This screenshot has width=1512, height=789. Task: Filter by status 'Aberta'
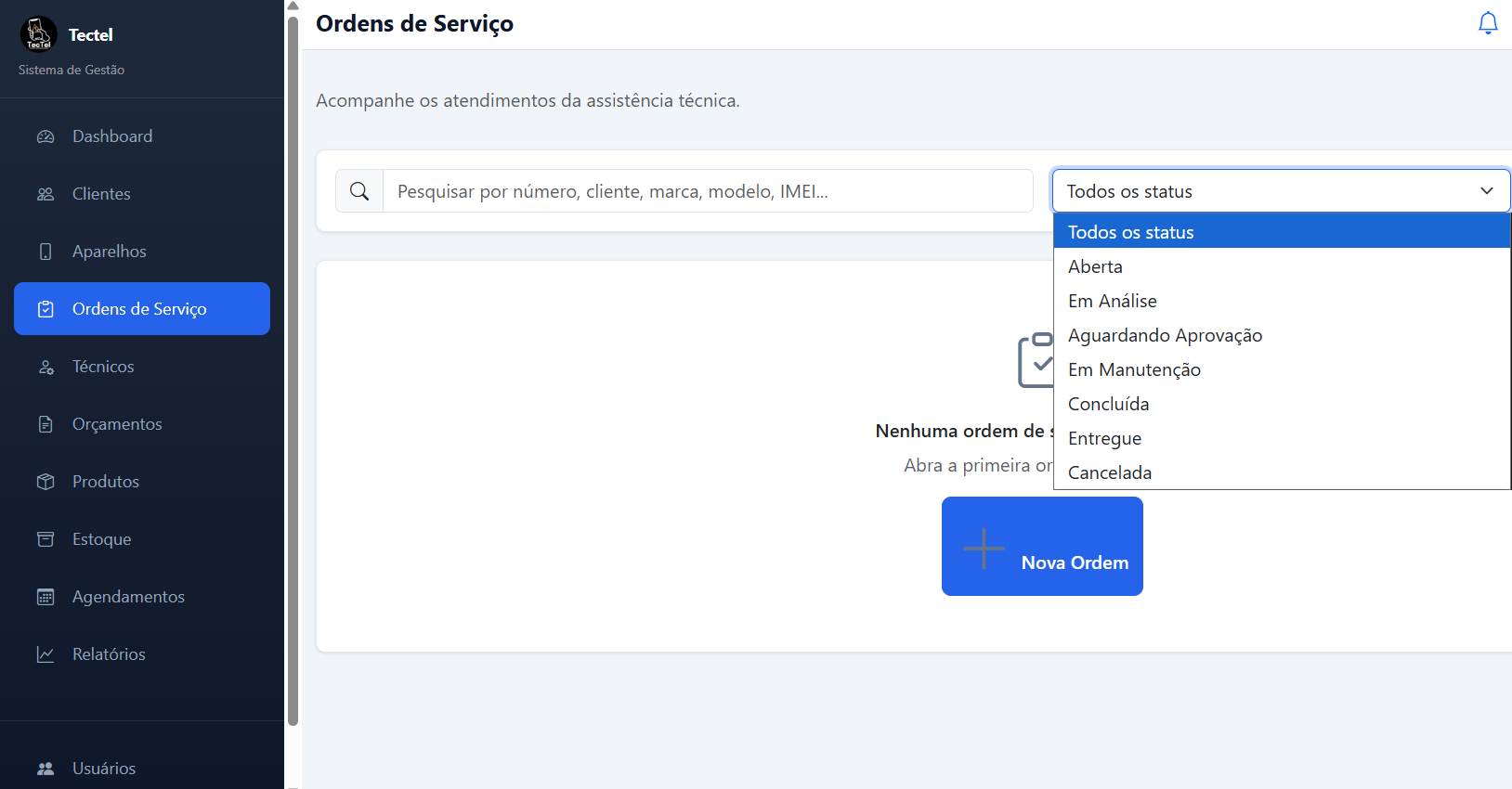[1282, 266]
